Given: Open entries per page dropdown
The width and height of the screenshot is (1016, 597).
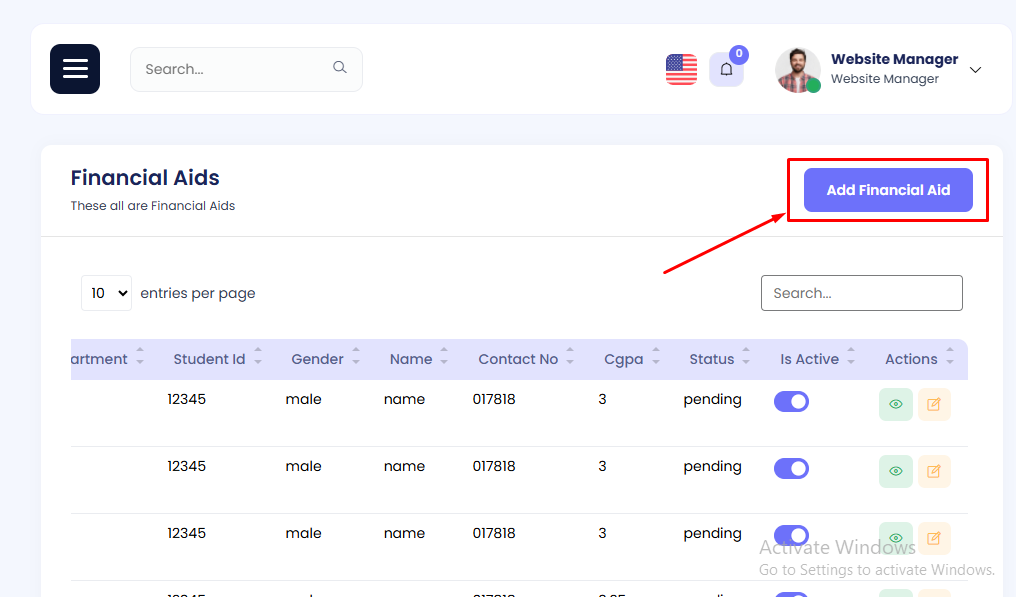Looking at the screenshot, I should pyautogui.click(x=106, y=293).
